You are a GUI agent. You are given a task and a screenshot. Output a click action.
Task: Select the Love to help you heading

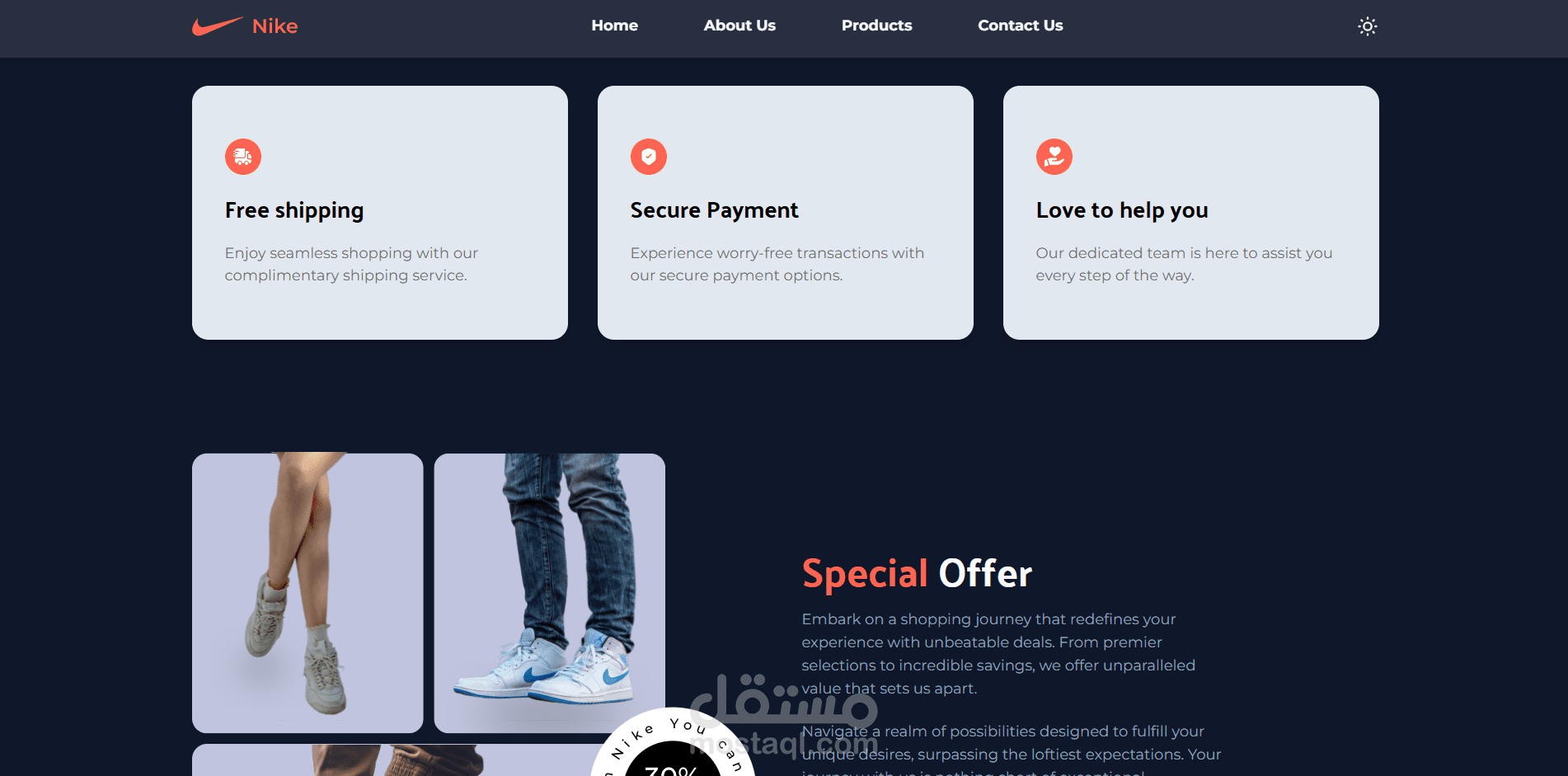click(1122, 211)
